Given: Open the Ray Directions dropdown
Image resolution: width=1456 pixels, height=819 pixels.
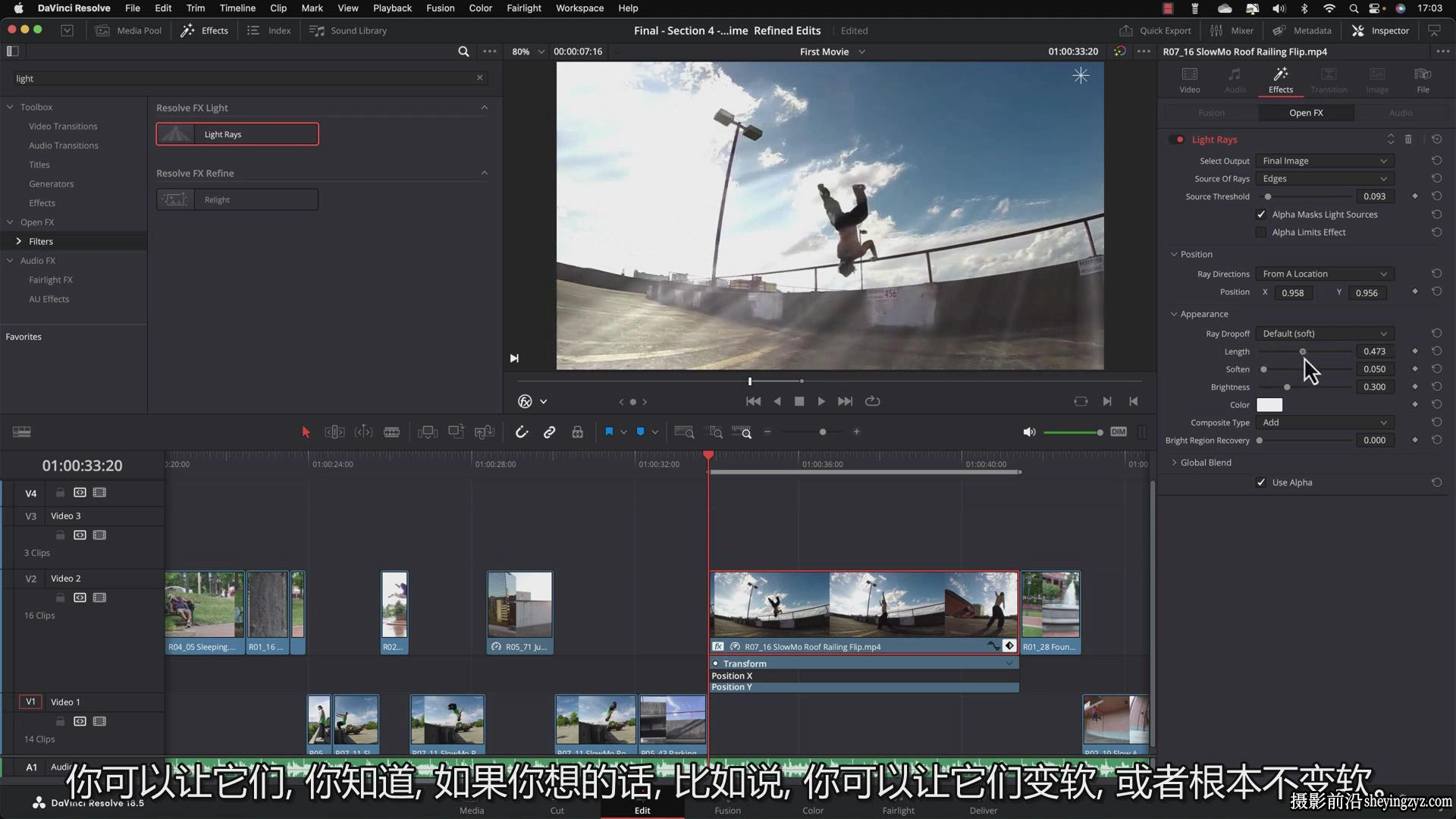Looking at the screenshot, I should click(1324, 274).
